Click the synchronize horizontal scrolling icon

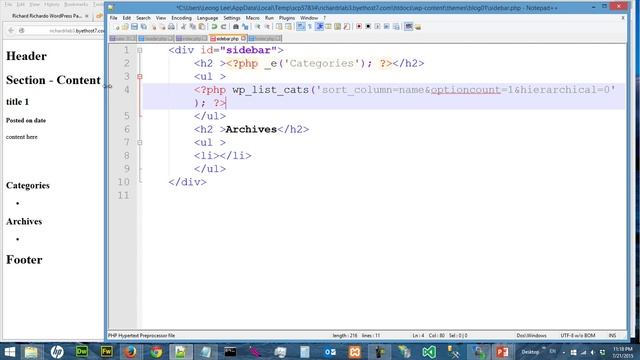coord(288,27)
